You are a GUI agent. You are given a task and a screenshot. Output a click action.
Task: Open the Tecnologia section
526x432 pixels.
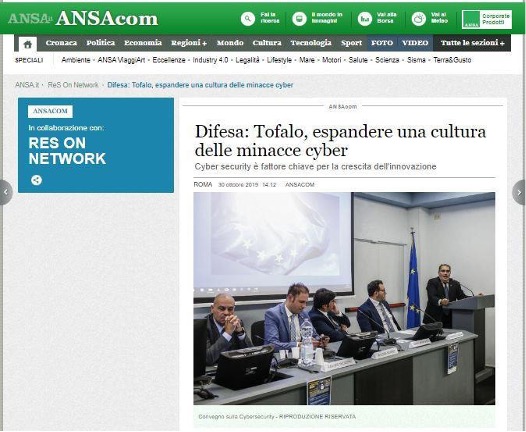[311, 43]
